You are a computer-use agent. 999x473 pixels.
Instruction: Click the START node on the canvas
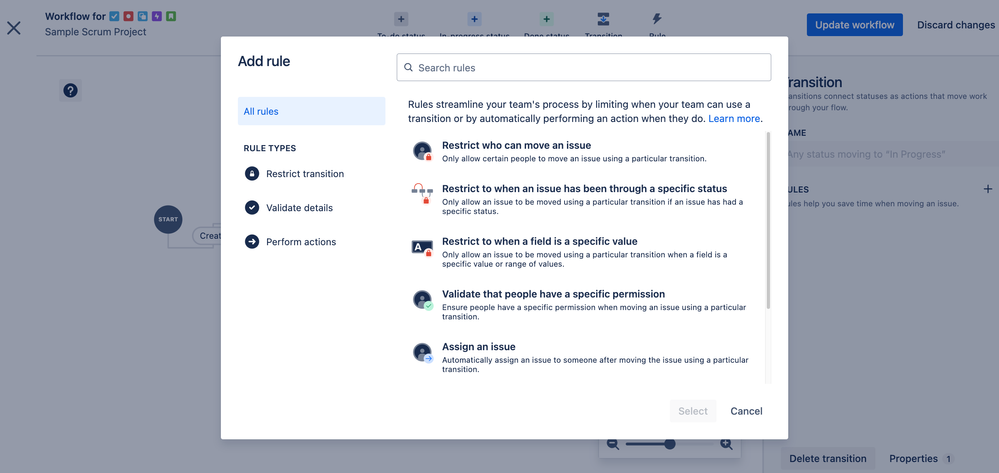[x=168, y=219]
